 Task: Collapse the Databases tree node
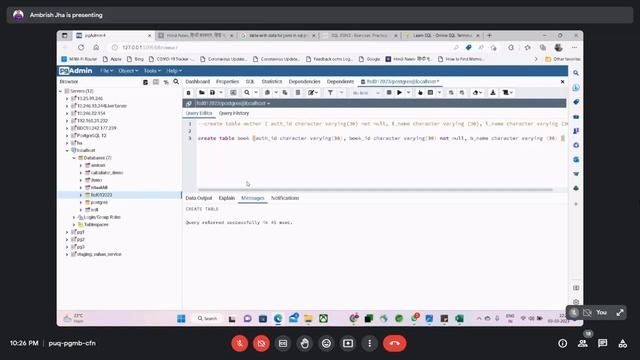click(x=74, y=158)
